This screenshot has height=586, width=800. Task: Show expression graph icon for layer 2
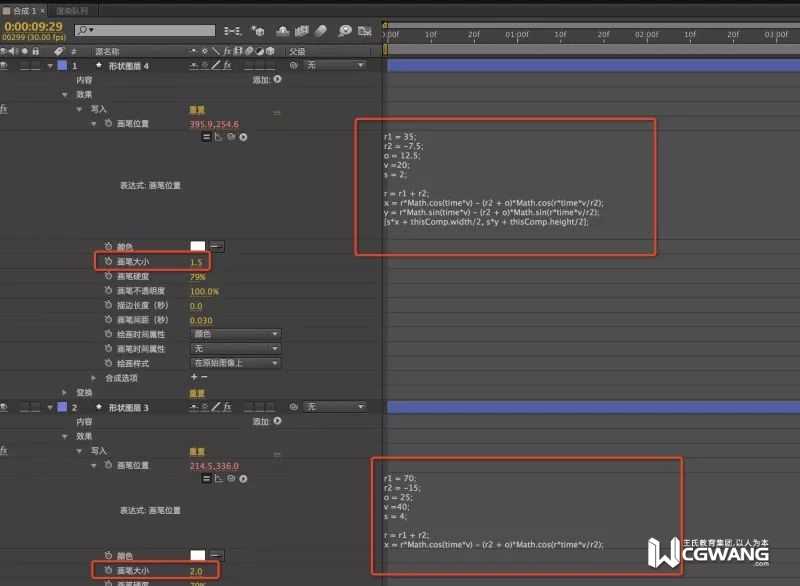(x=219, y=478)
